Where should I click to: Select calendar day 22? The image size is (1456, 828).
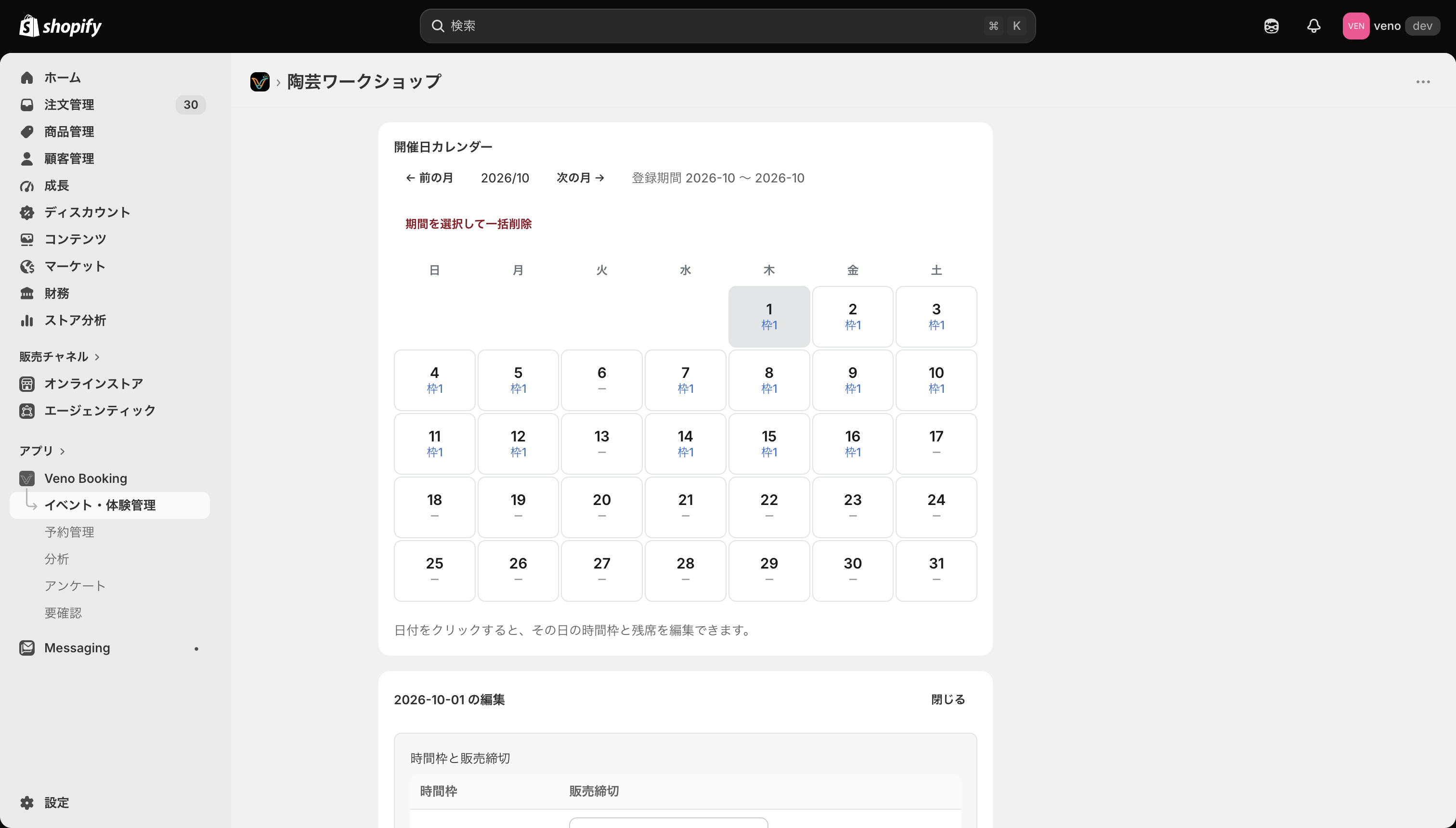(769, 507)
